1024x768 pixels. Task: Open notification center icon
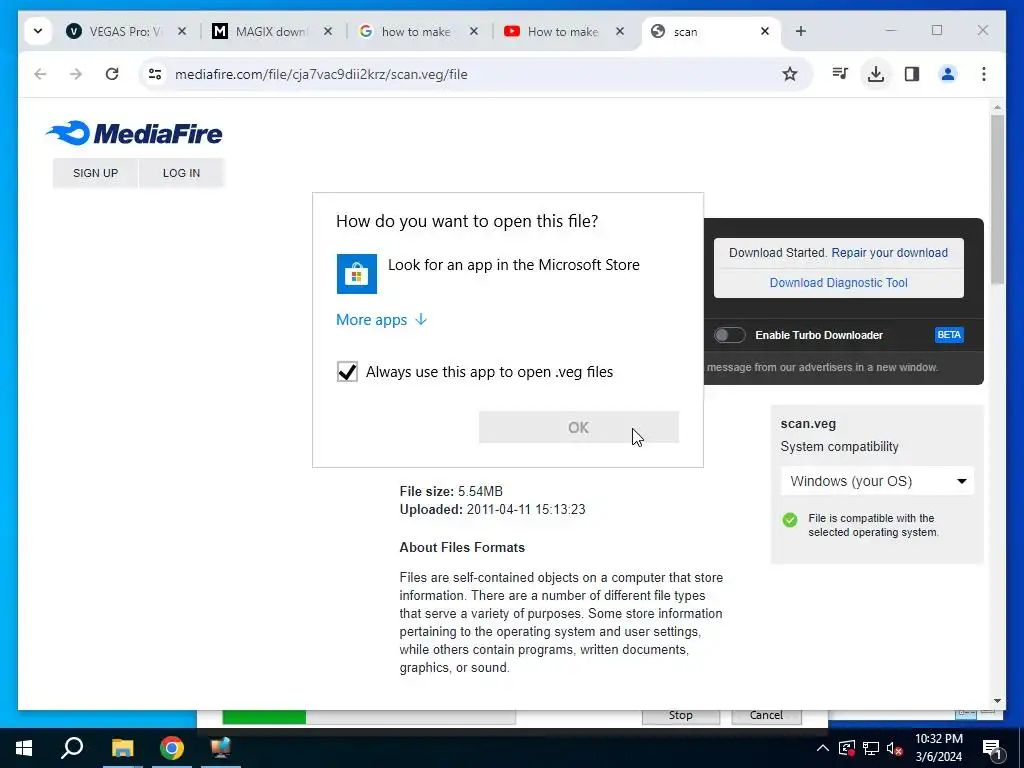(992, 749)
